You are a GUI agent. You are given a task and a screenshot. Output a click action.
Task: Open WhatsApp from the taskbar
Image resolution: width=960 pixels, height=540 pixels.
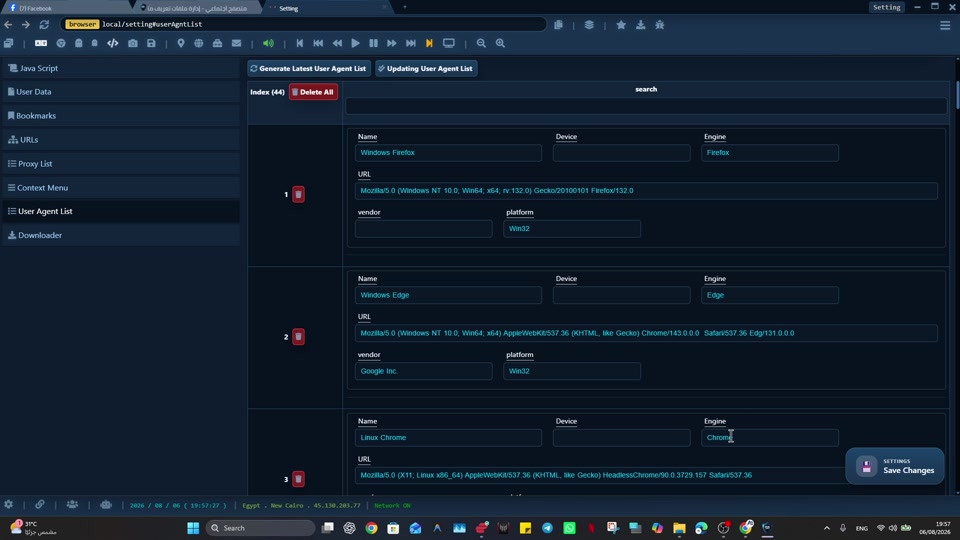(569, 528)
